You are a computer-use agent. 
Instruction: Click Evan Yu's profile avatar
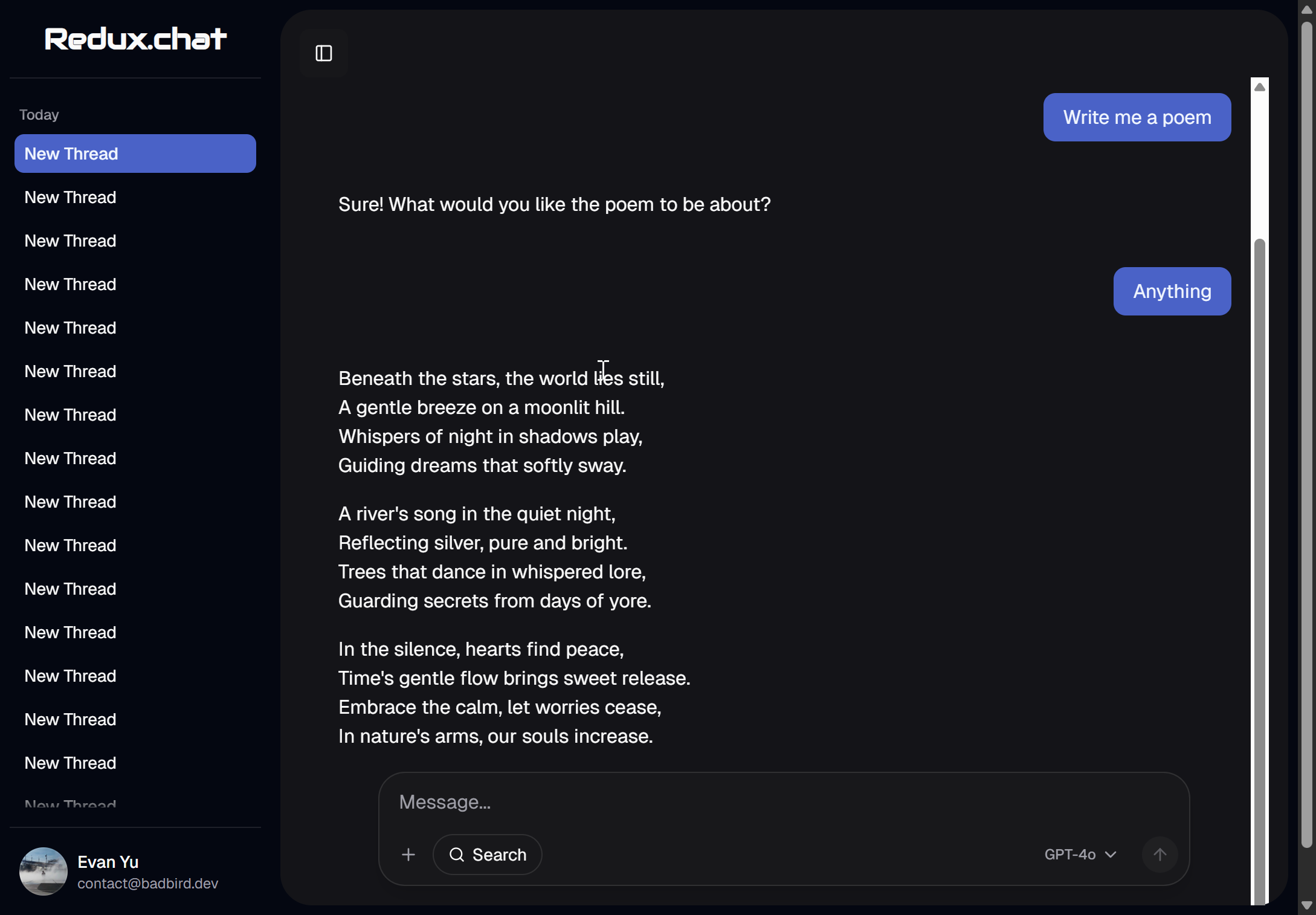point(44,871)
